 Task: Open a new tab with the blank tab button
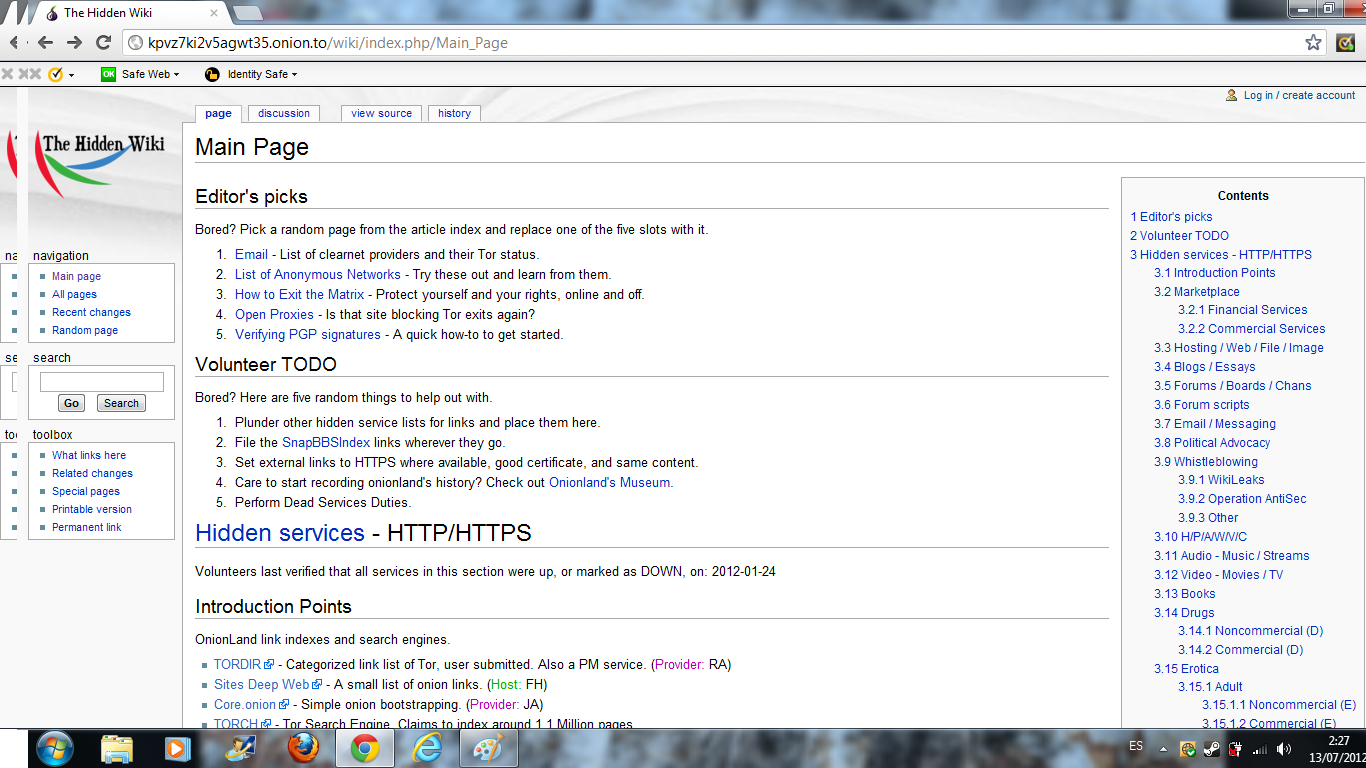pyautogui.click(x=247, y=13)
